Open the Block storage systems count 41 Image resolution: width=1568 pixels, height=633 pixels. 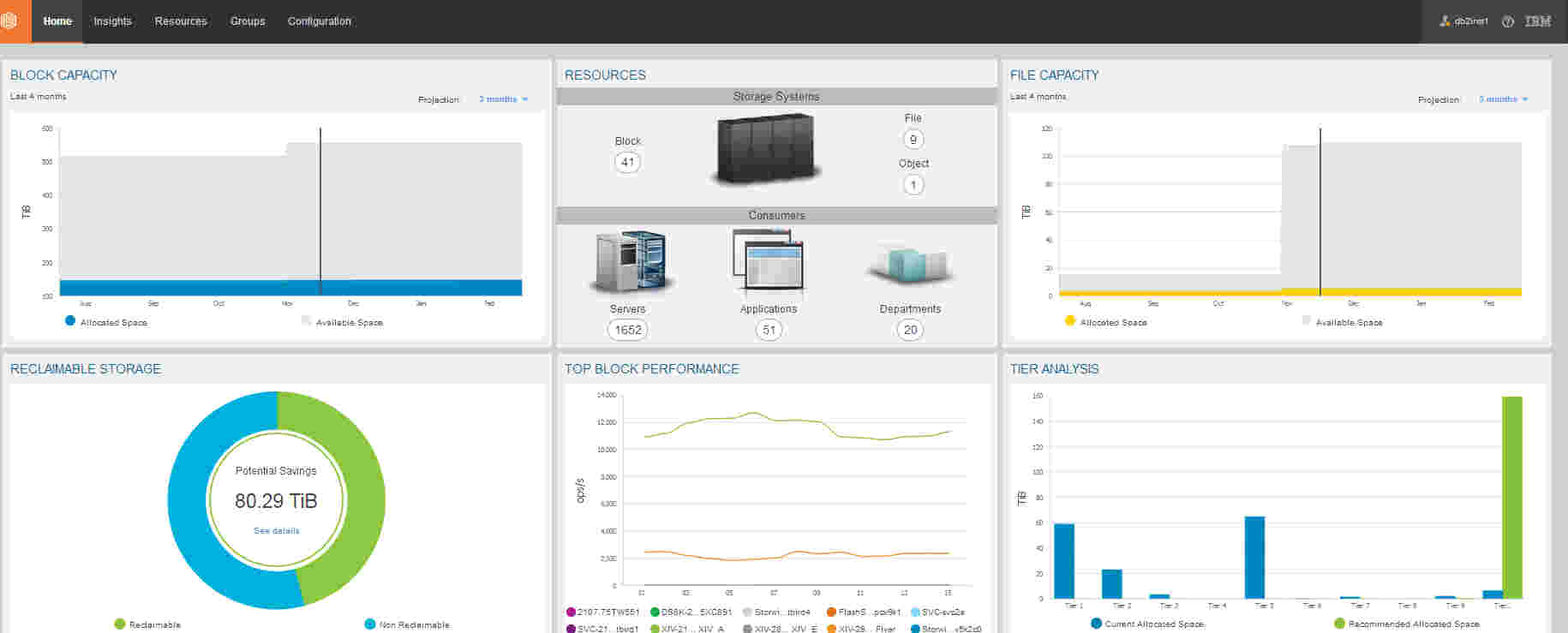(627, 162)
